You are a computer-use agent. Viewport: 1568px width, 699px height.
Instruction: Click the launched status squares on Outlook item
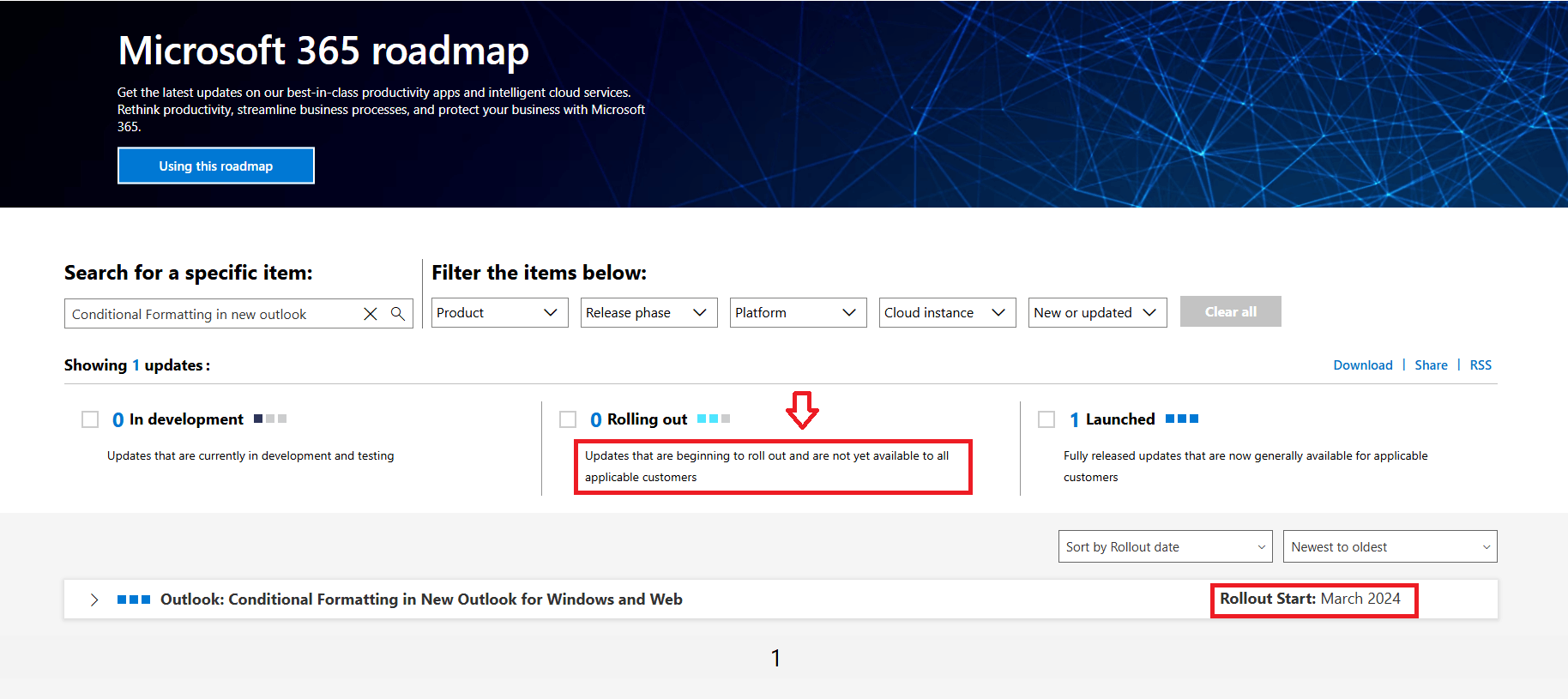tap(134, 600)
